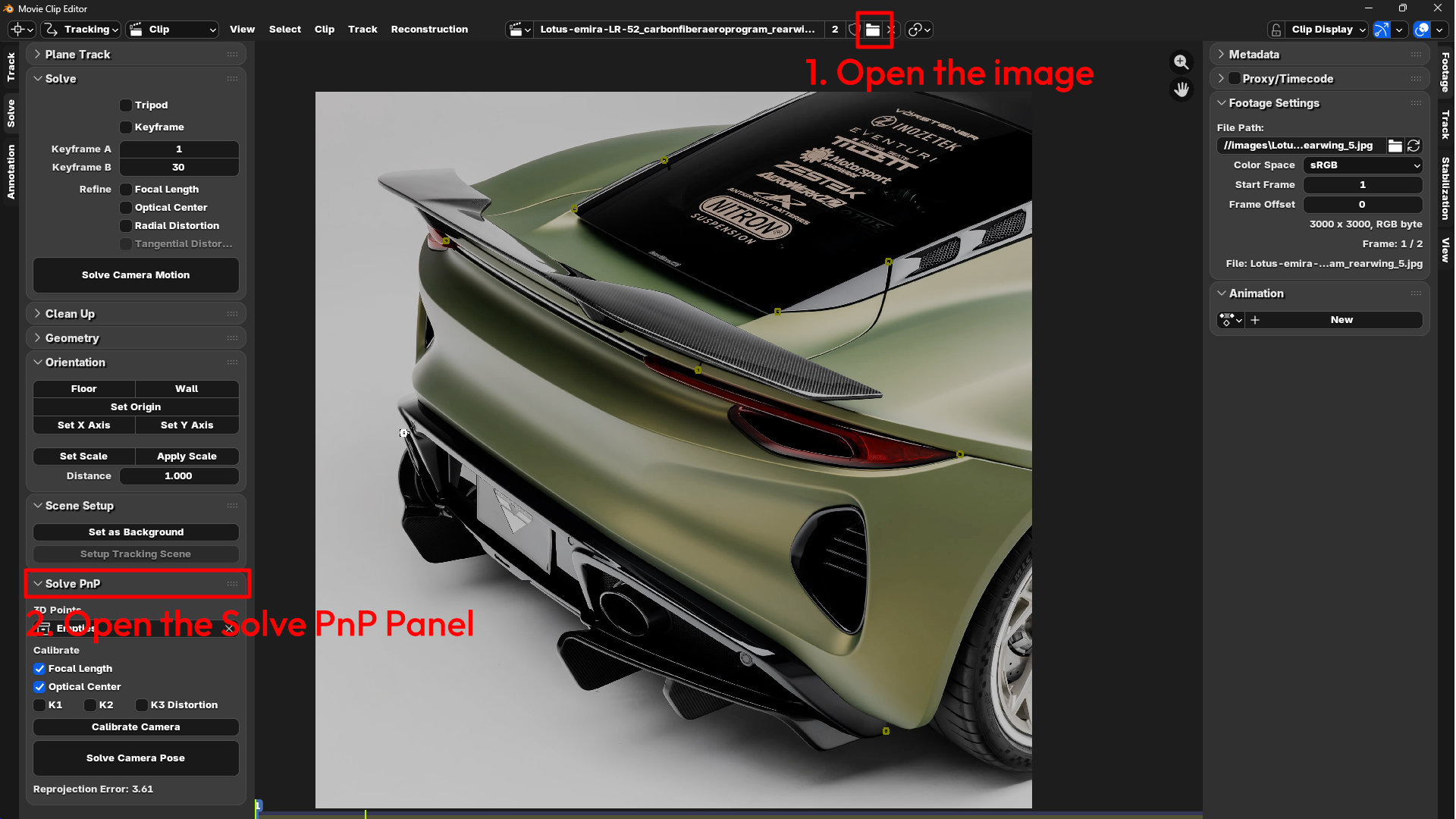Open the Select menu

click(x=285, y=30)
